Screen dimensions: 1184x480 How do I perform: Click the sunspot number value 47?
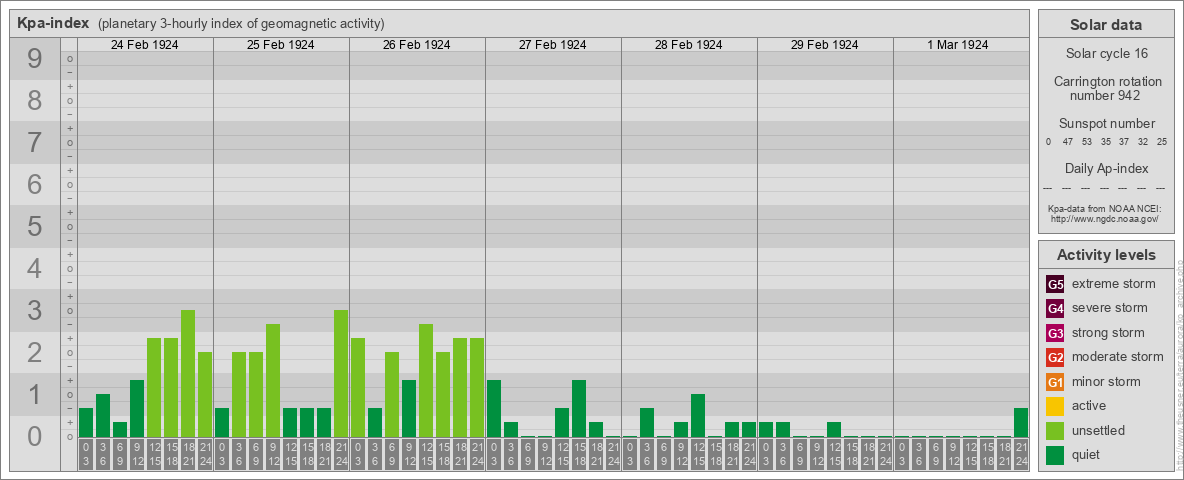pos(1068,141)
